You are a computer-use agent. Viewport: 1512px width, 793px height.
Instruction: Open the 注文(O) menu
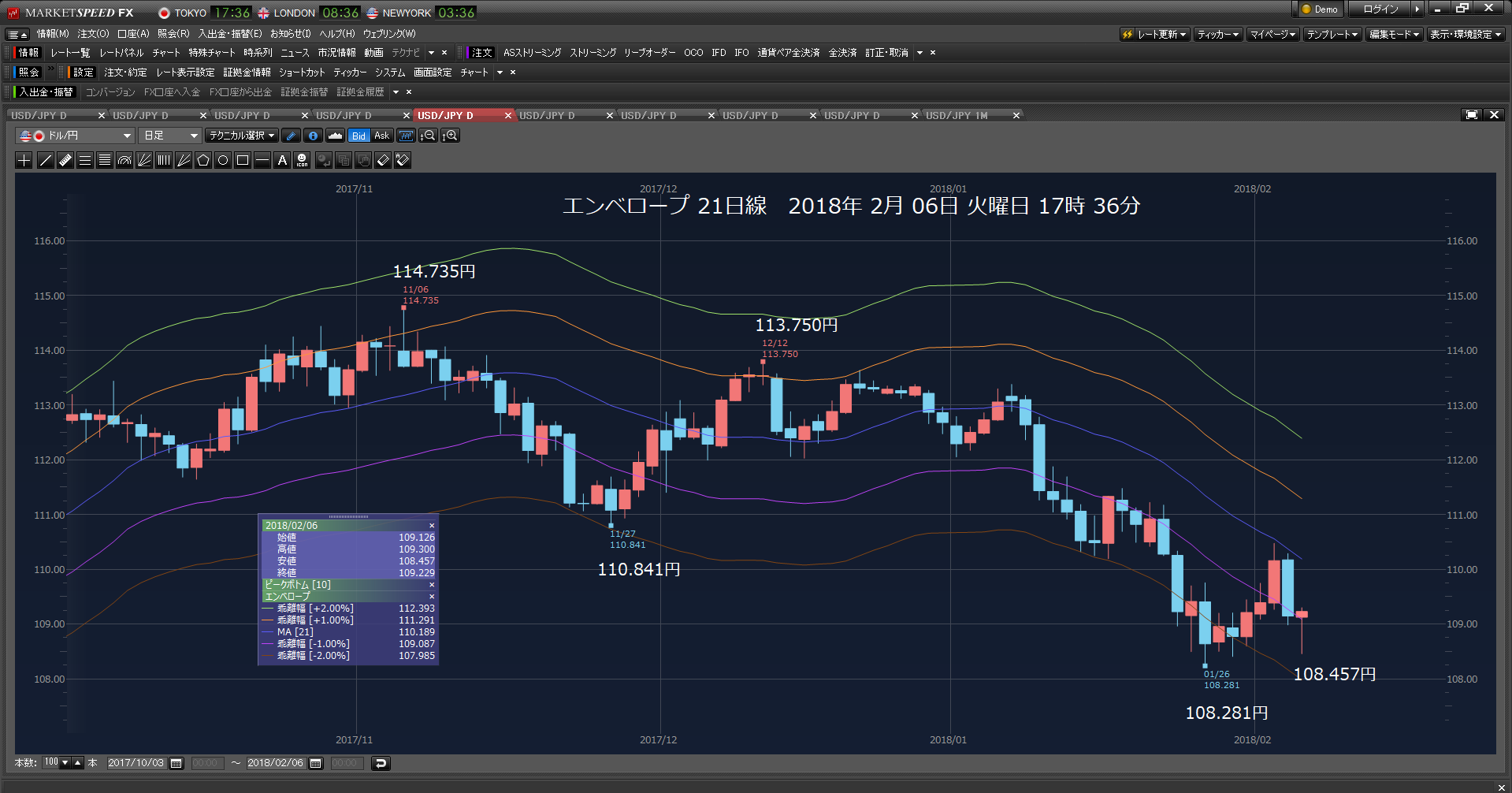(93, 34)
